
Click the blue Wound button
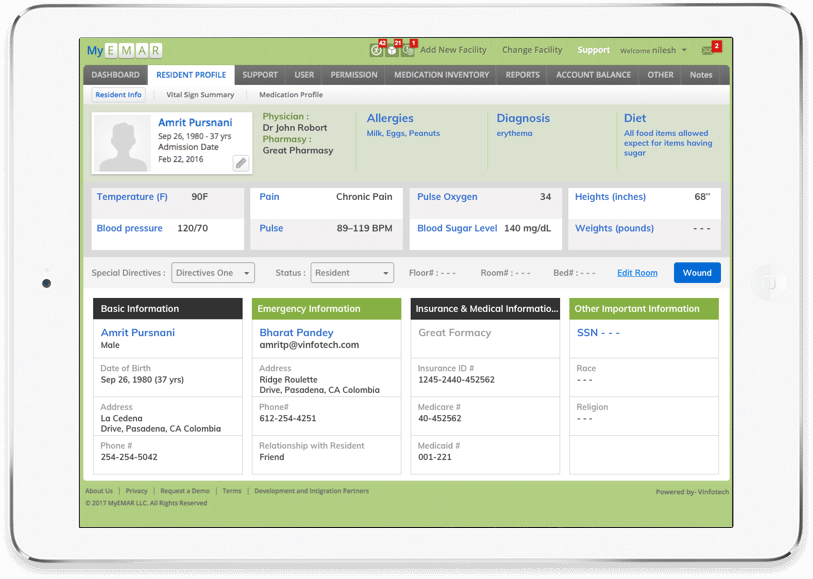click(697, 273)
